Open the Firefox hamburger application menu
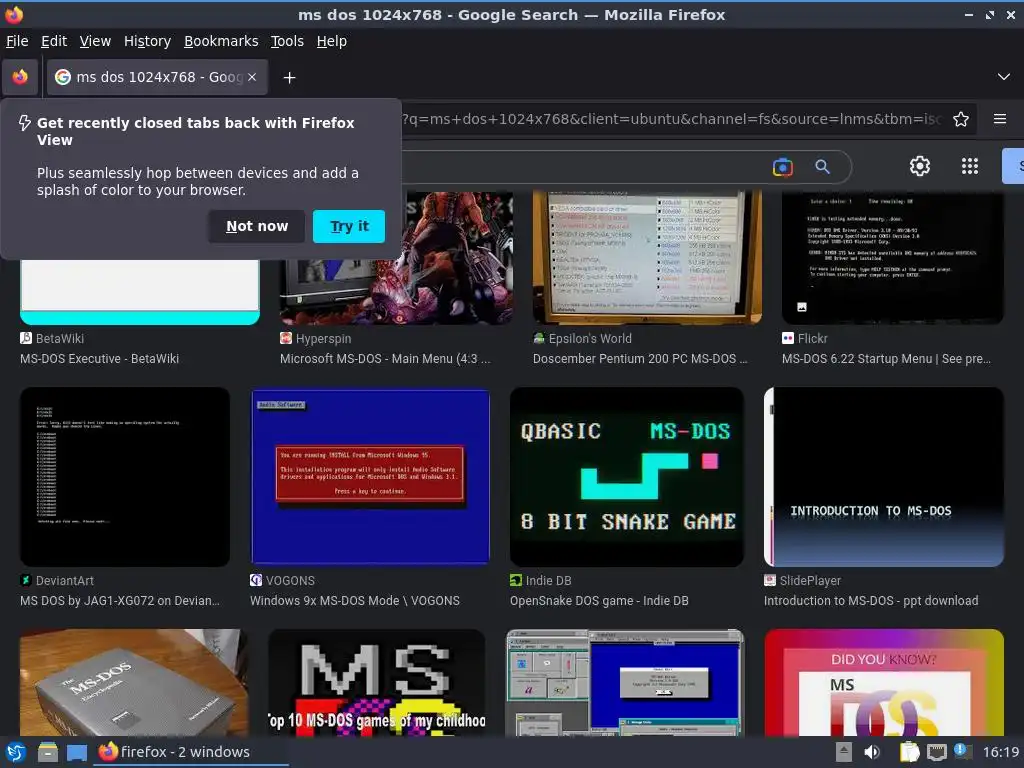This screenshot has height=768, width=1024. [1000, 119]
